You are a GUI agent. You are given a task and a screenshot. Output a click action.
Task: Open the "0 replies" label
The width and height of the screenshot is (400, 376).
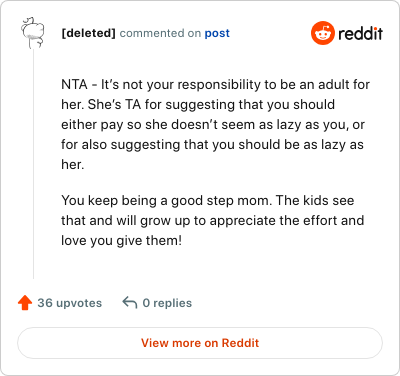(167, 303)
